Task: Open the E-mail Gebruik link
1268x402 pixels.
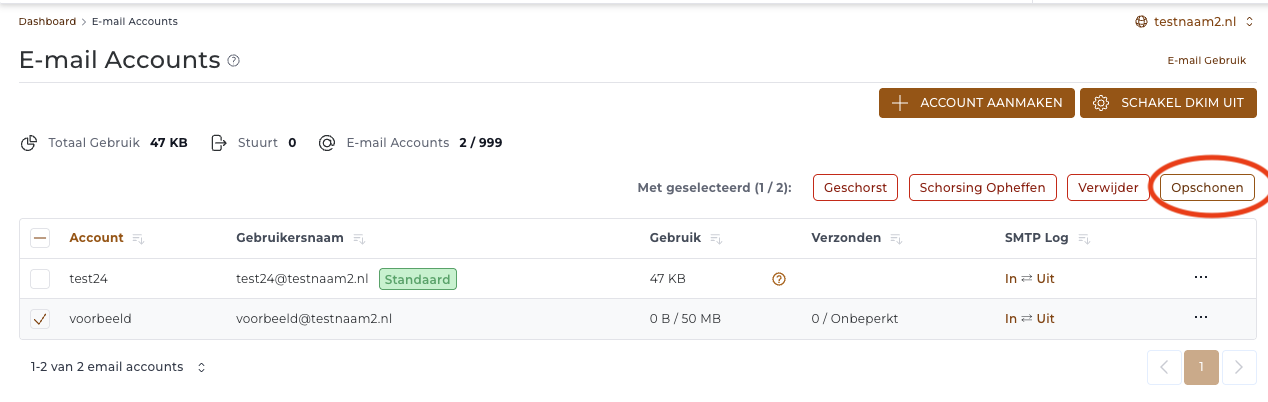Action: click(1207, 61)
